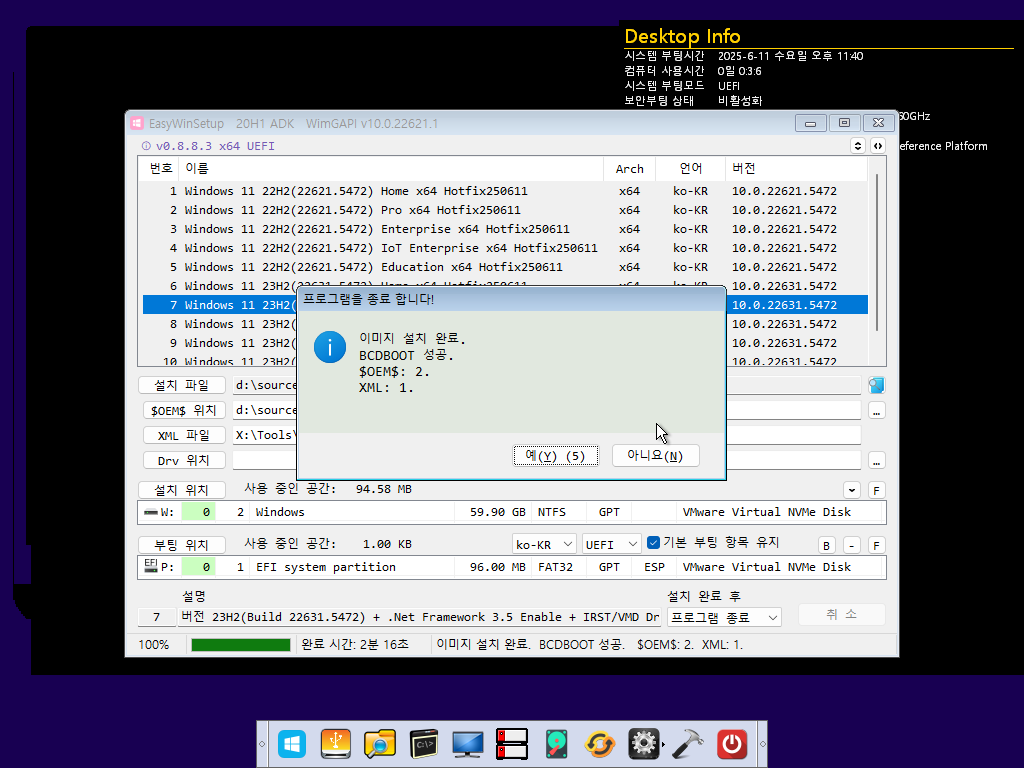
Task: Click the dock's left diamond handle
Action: [262, 744]
